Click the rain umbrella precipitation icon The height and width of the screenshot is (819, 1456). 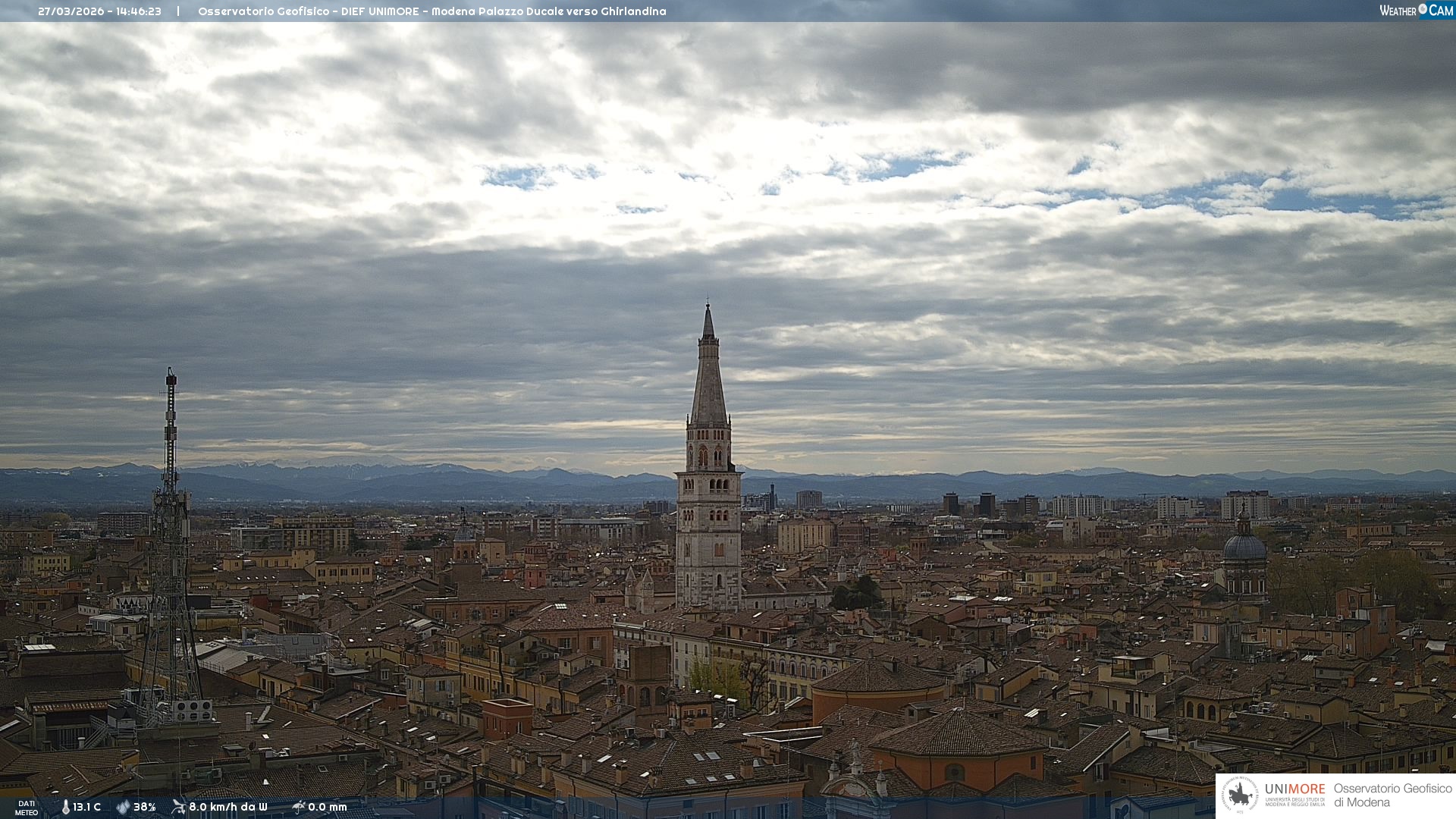point(298,807)
